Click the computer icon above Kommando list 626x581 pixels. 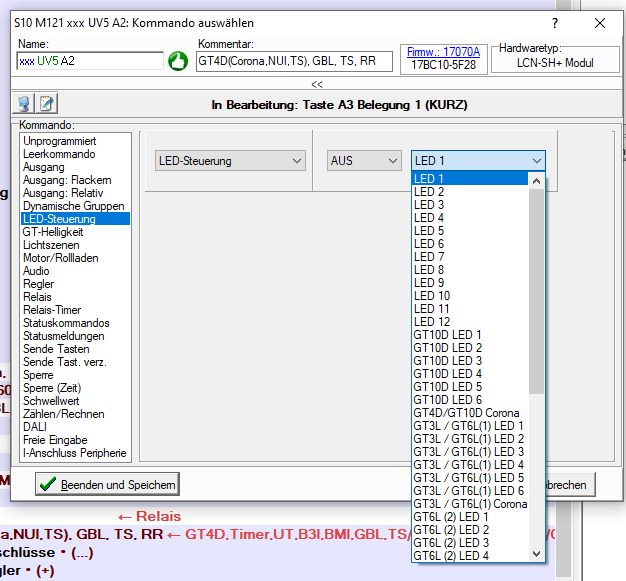pos(25,103)
